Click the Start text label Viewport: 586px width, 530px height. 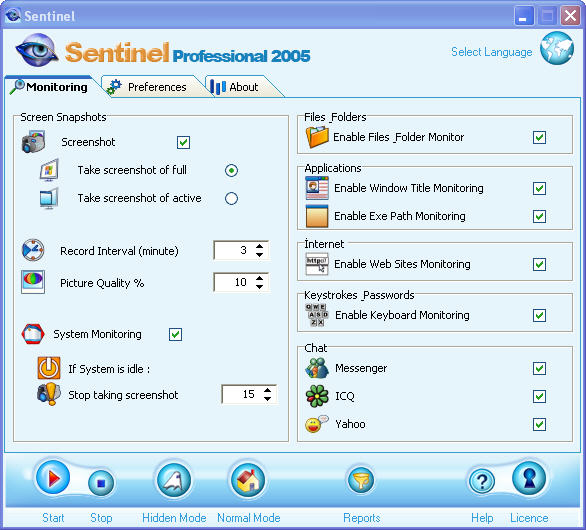click(53, 518)
